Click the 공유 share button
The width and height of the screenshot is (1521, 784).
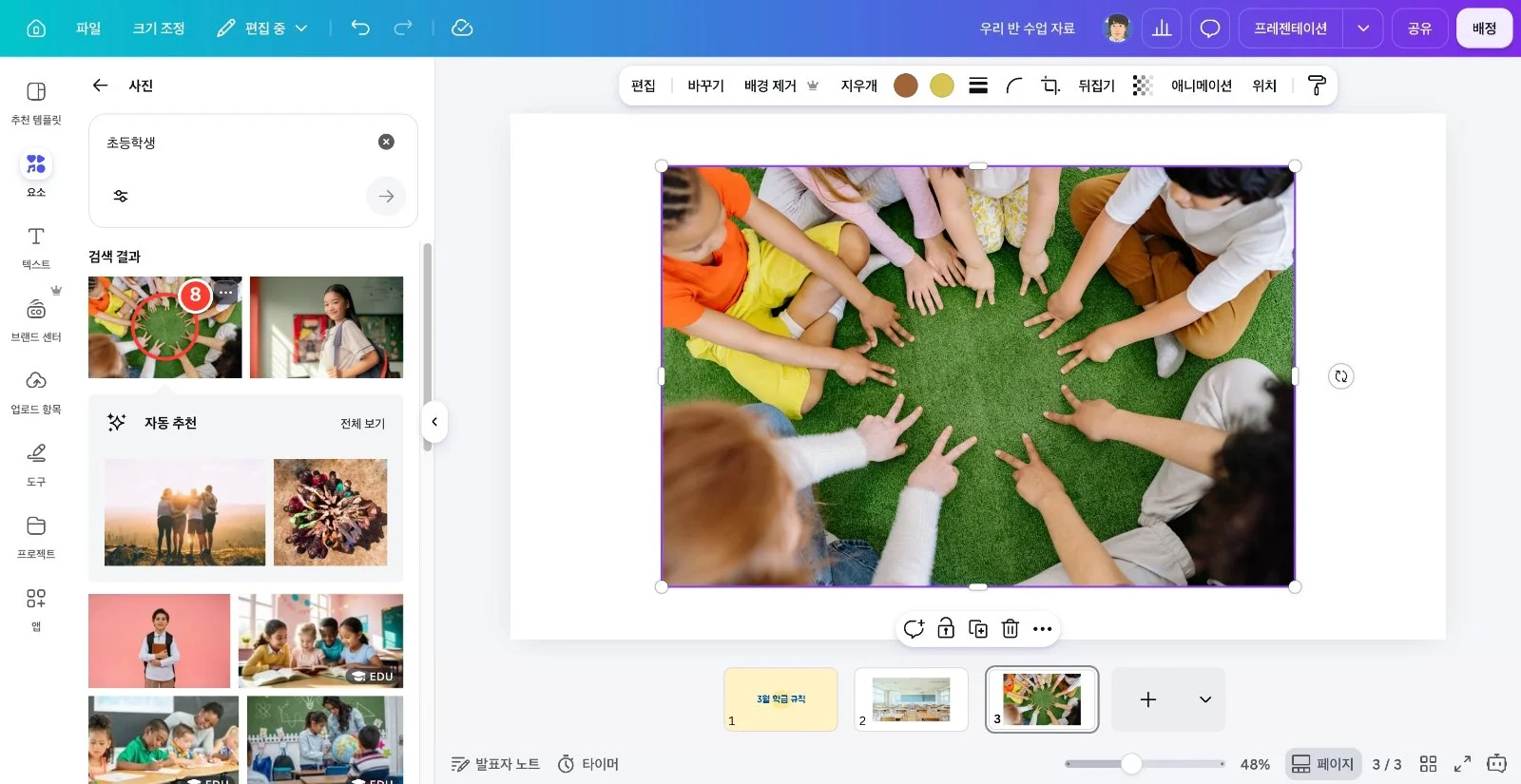[1419, 29]
